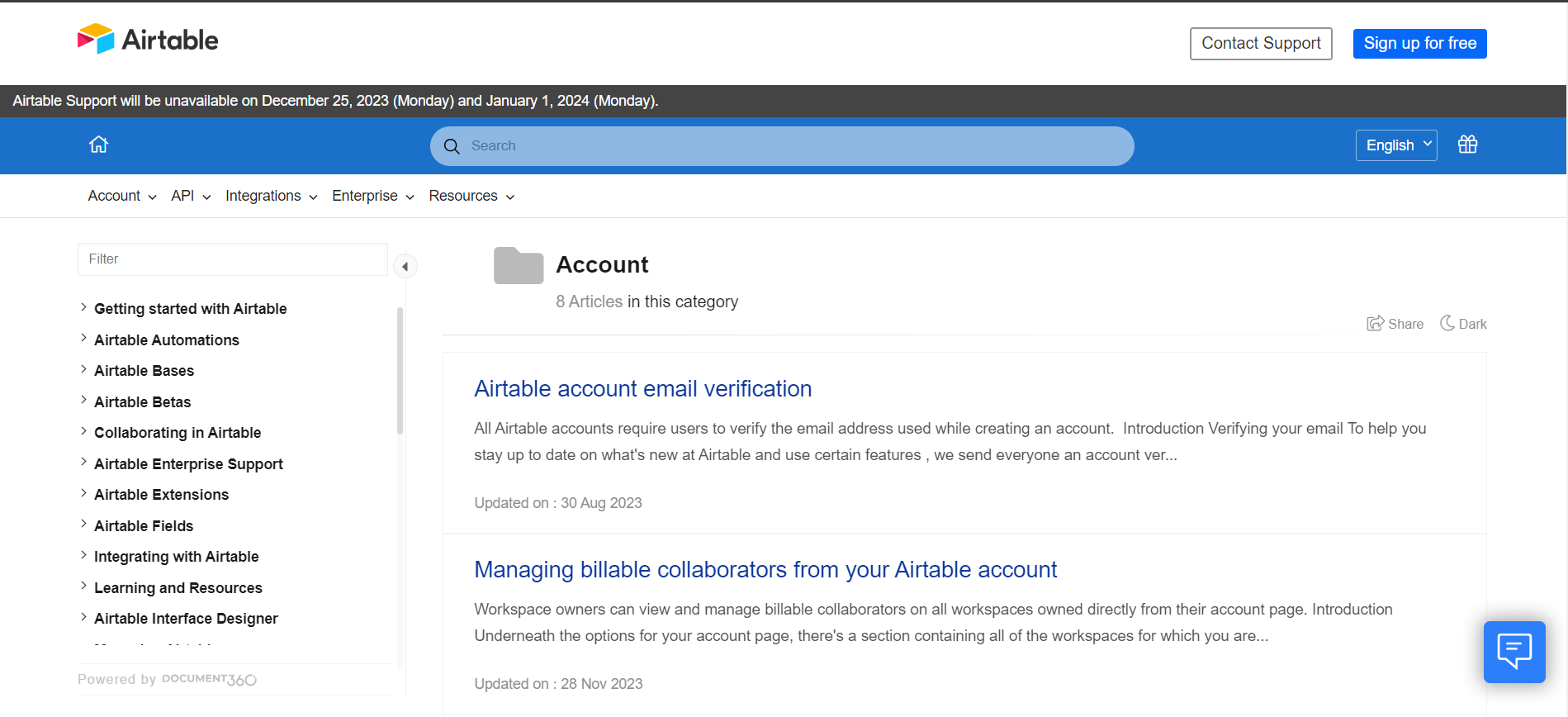Expand Airtable Extensions chevron
The image size is (1568, 717).
click(x=83, y=493)
